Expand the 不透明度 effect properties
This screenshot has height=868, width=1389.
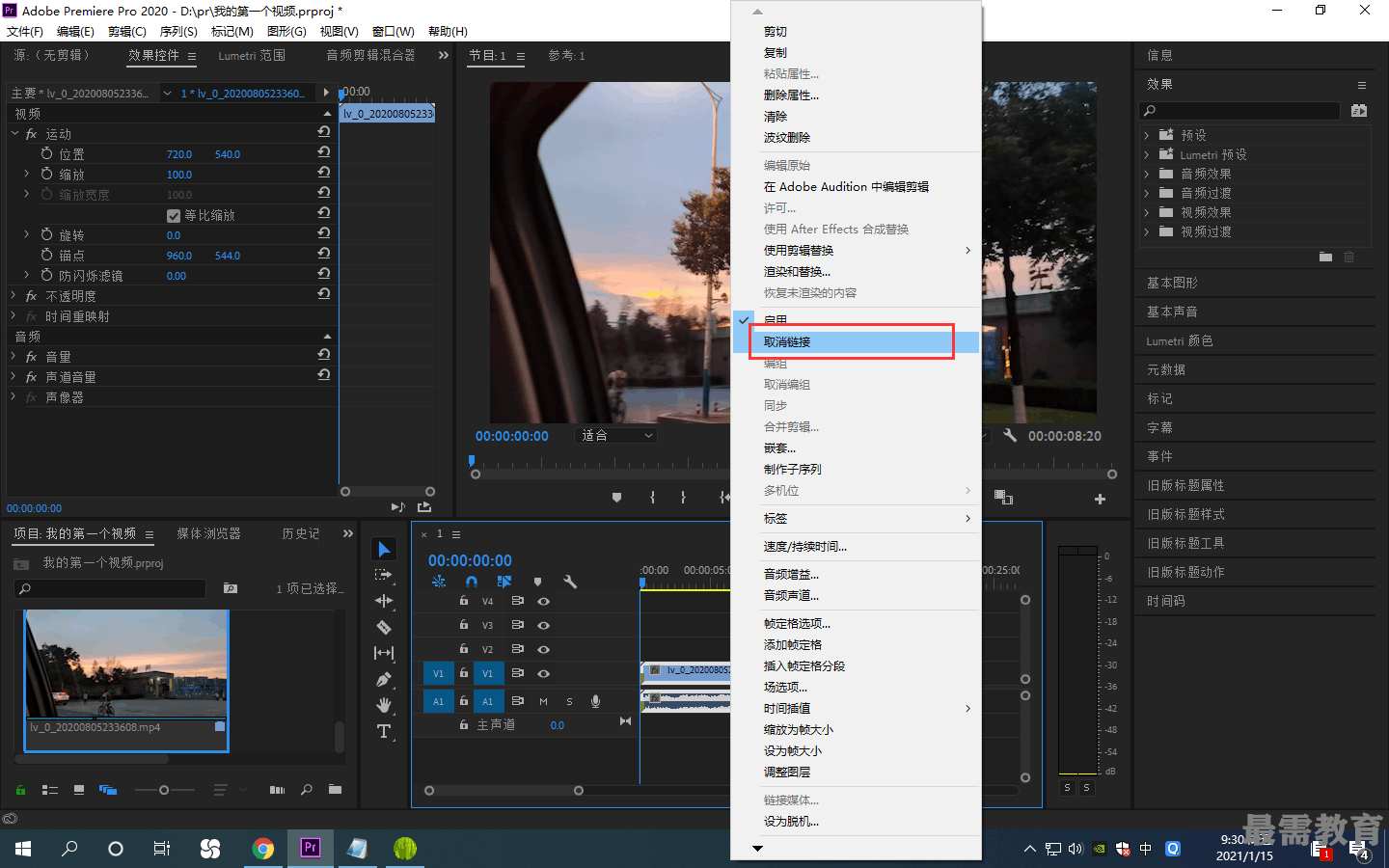[x=14, y=295]
